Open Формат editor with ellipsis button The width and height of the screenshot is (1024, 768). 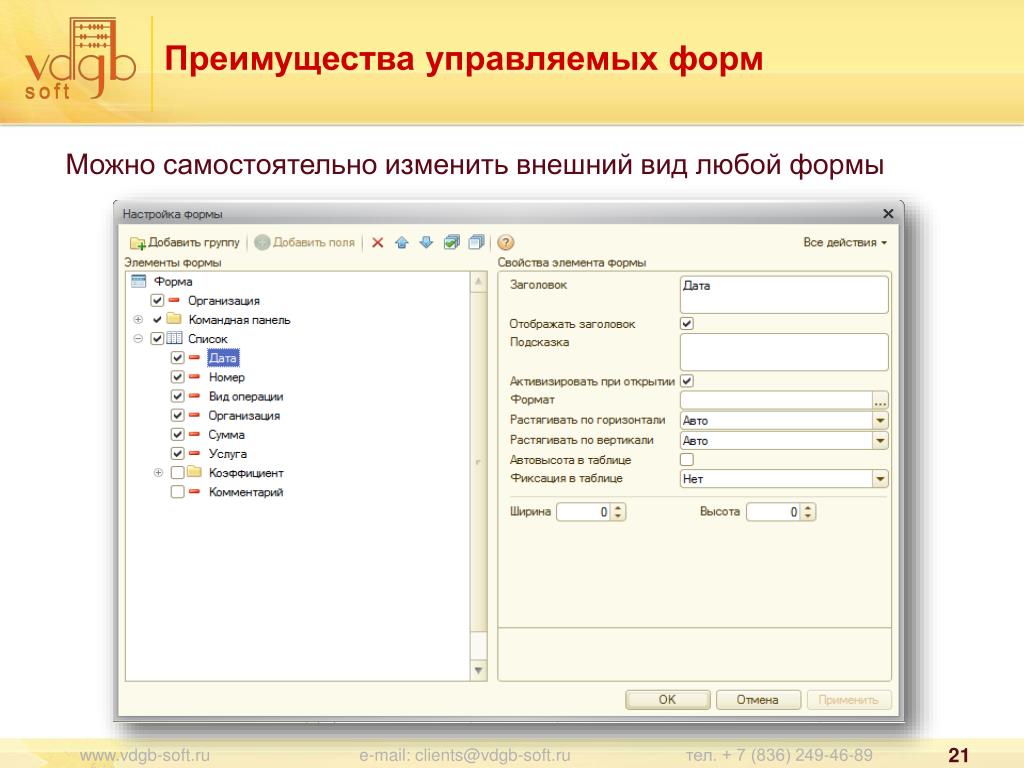[x=880, y=400]
